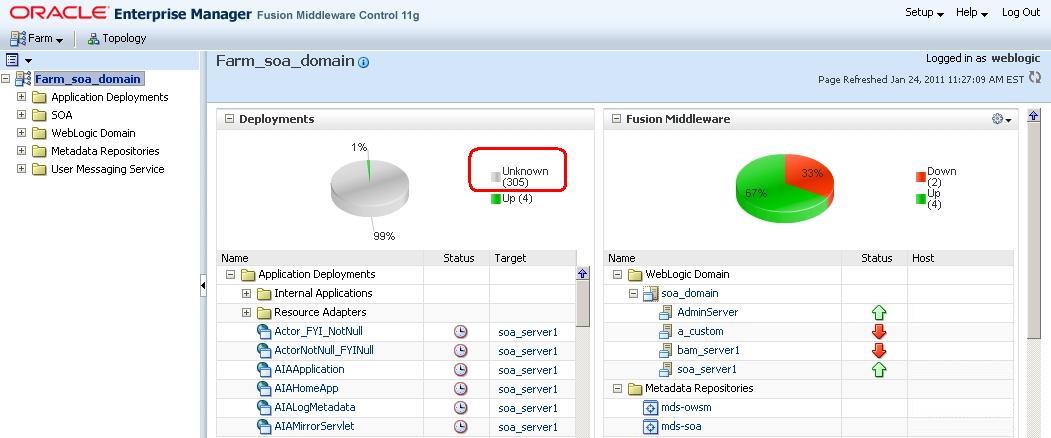Click the Farm_soa_domain info icon

[363, 62]
